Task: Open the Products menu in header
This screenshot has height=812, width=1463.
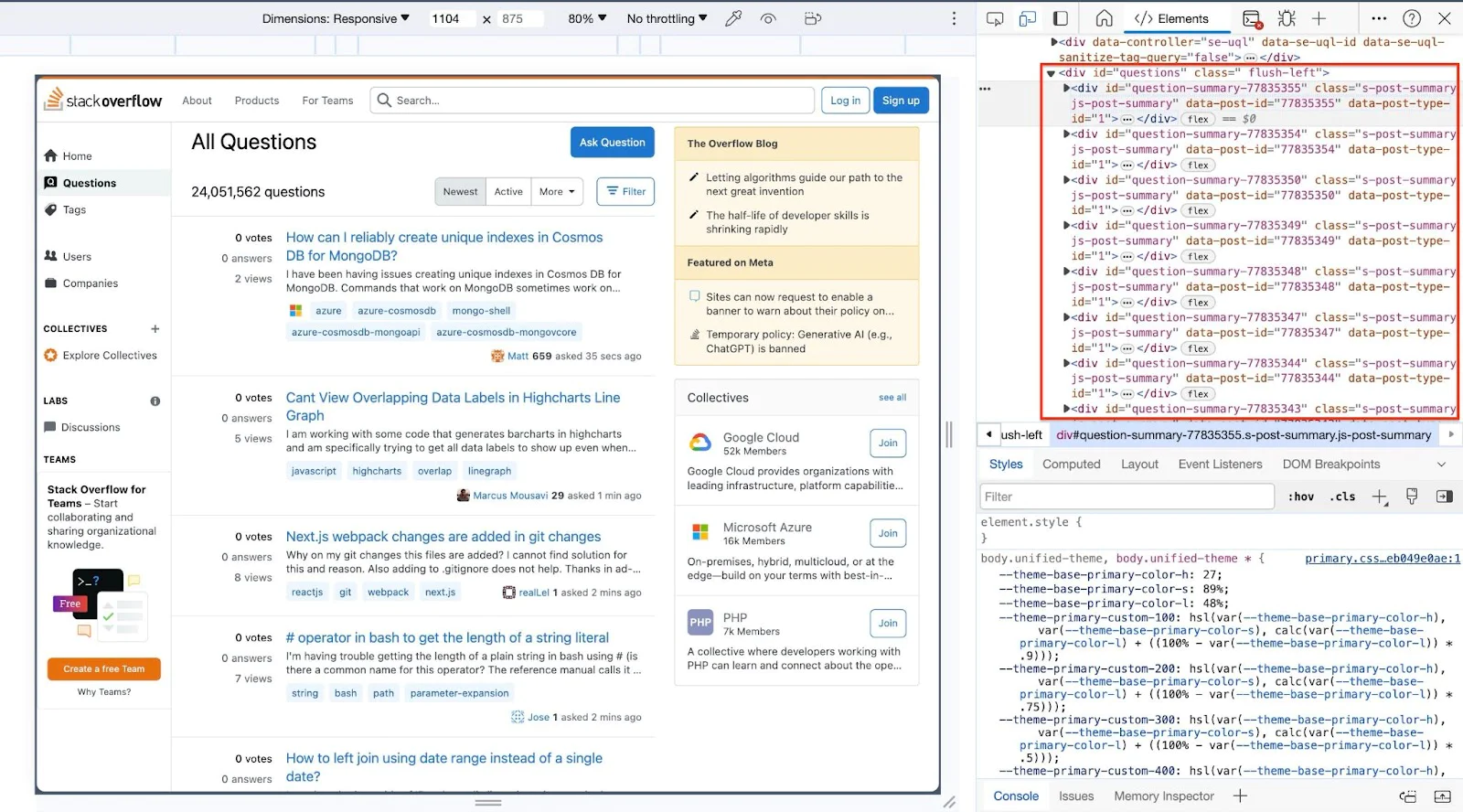Action: coord(257,101)
